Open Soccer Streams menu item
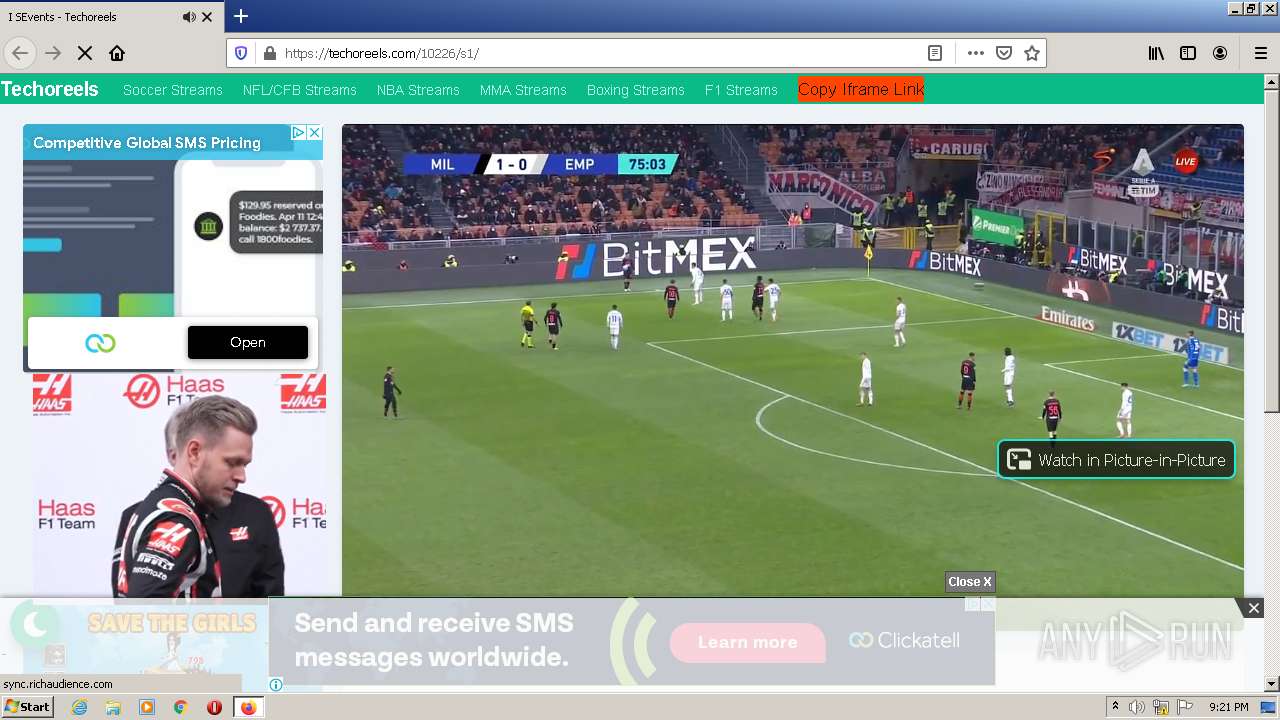 173,90
